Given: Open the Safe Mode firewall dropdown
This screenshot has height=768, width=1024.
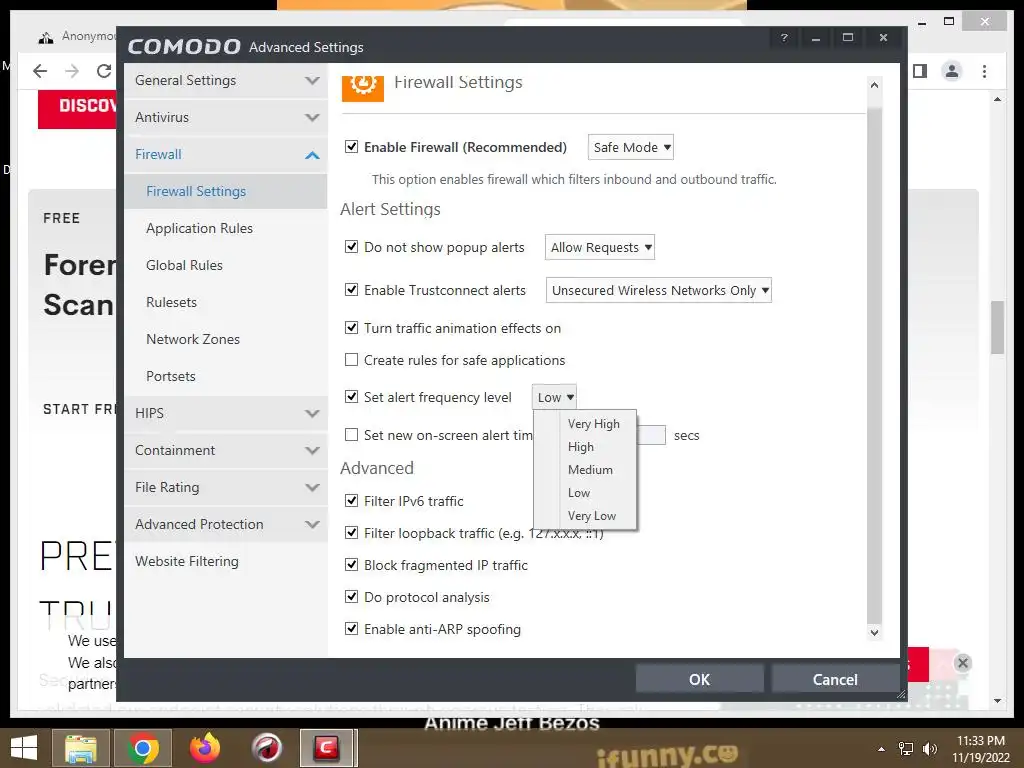Looking at the screenshot, I should coord(630,147).
